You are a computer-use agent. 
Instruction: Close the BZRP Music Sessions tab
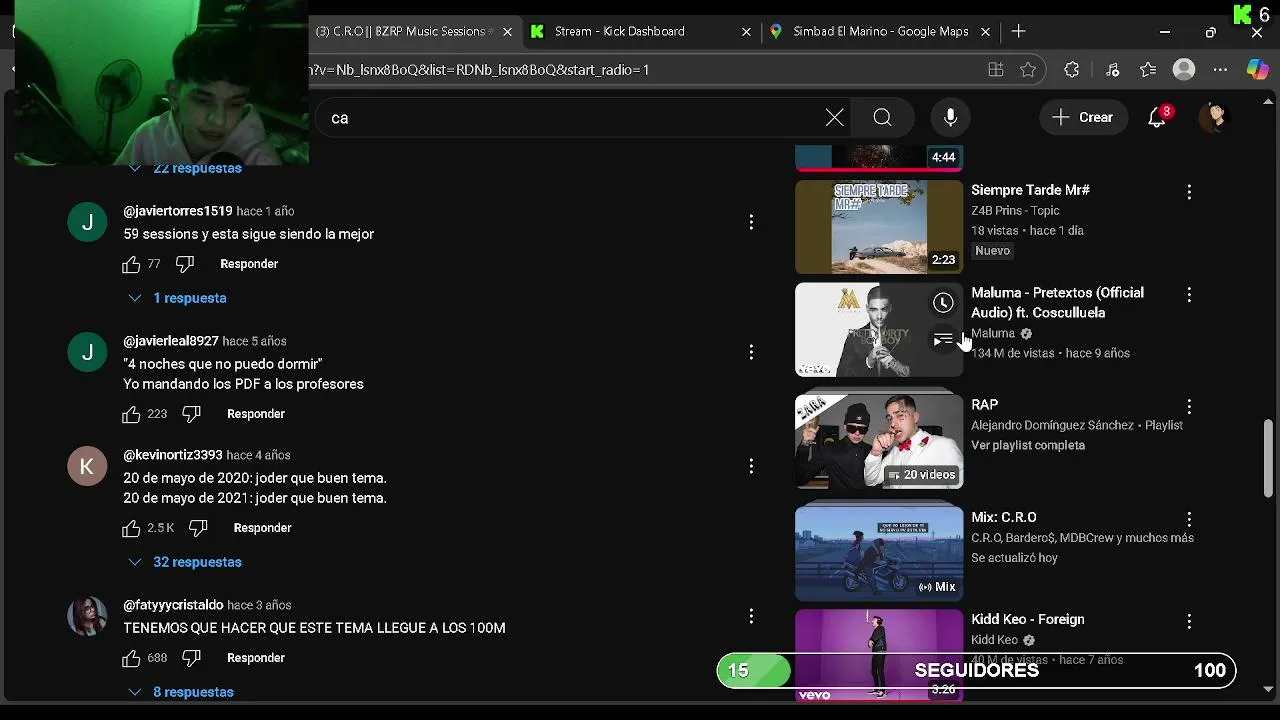pos(507,32)
